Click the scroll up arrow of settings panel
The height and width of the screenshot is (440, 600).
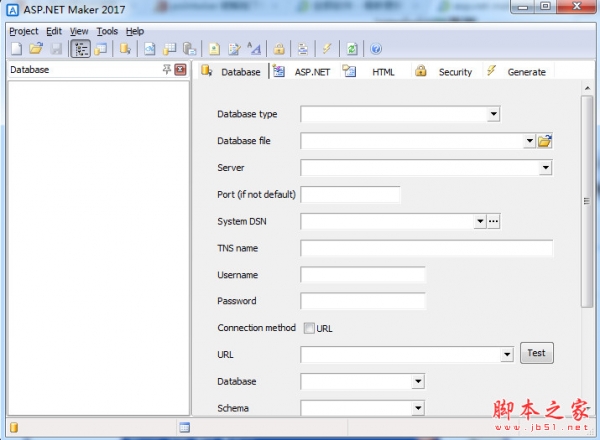click(587, 88)
